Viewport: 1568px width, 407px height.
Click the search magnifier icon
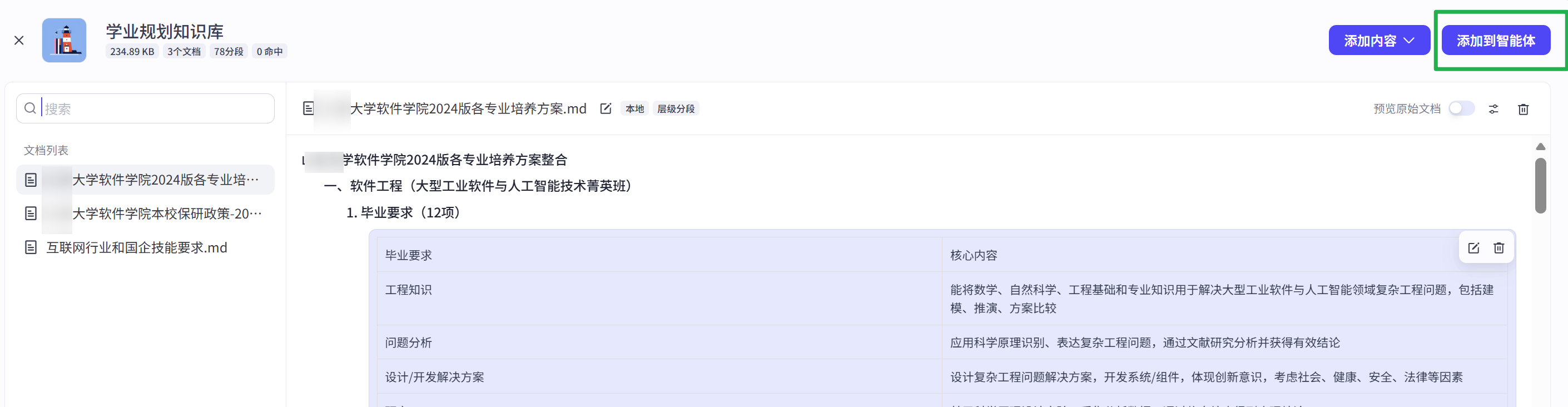click(x=30, y=109)
